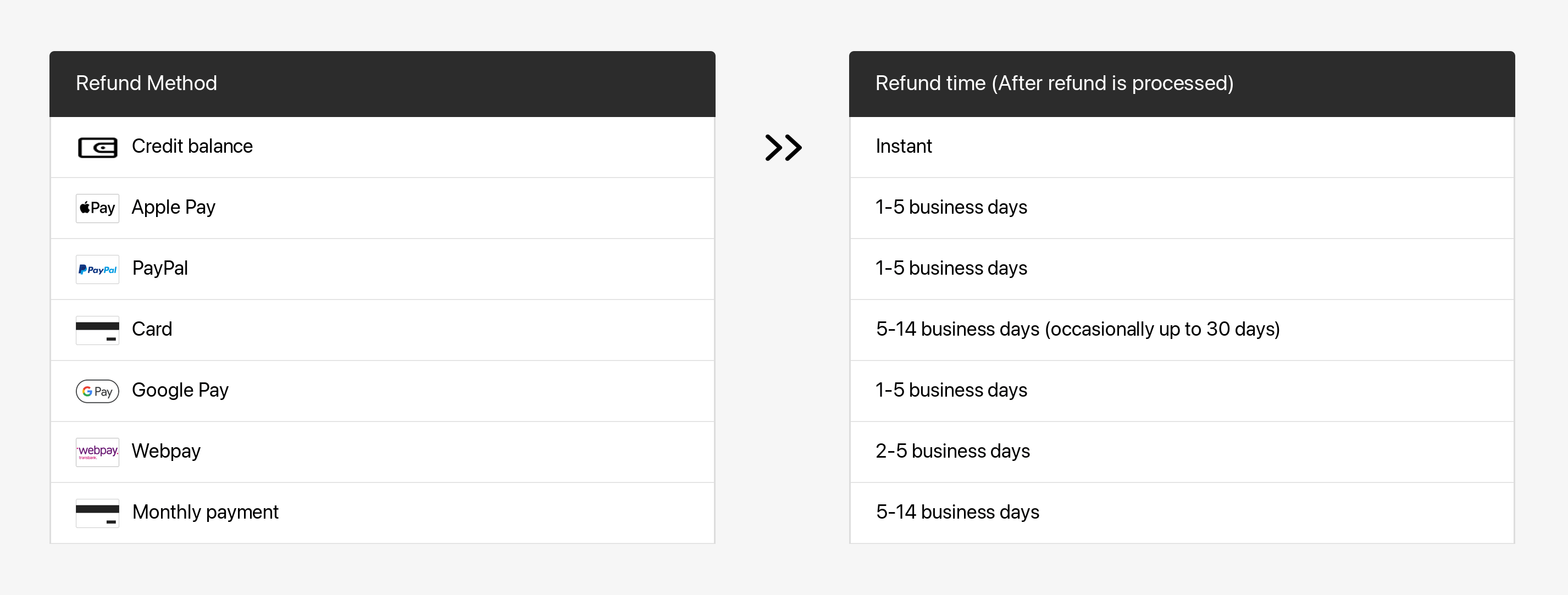Image resolution: width=1568 pixels, height=595 pixels.
Task: Click the Google Pay logo icon
Action: click(x=97, y=391)
